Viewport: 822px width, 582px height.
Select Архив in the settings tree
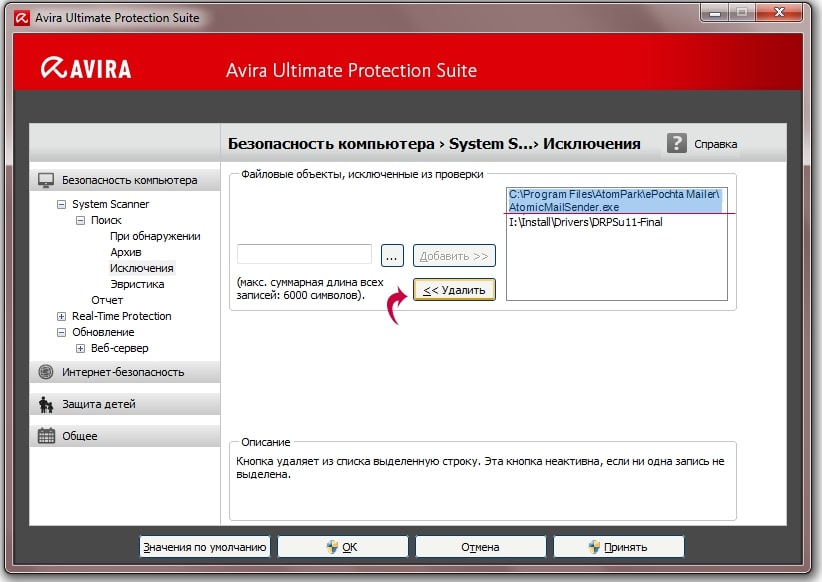click(x=126, y=252)
